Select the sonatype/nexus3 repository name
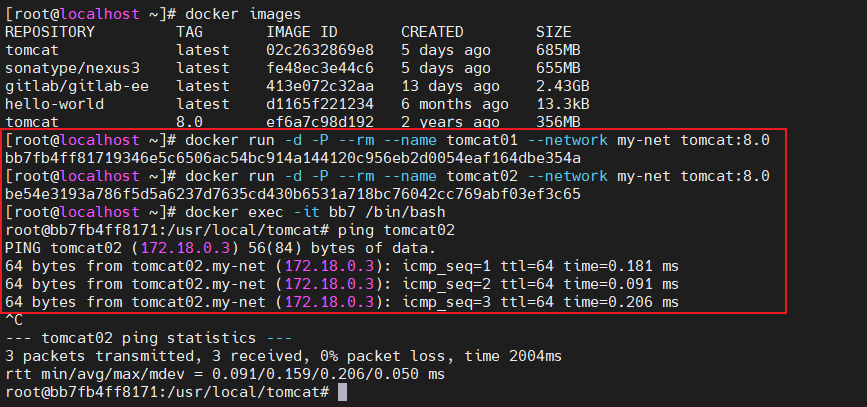Viewport: 867px width, 407px height. click(72, 68)
